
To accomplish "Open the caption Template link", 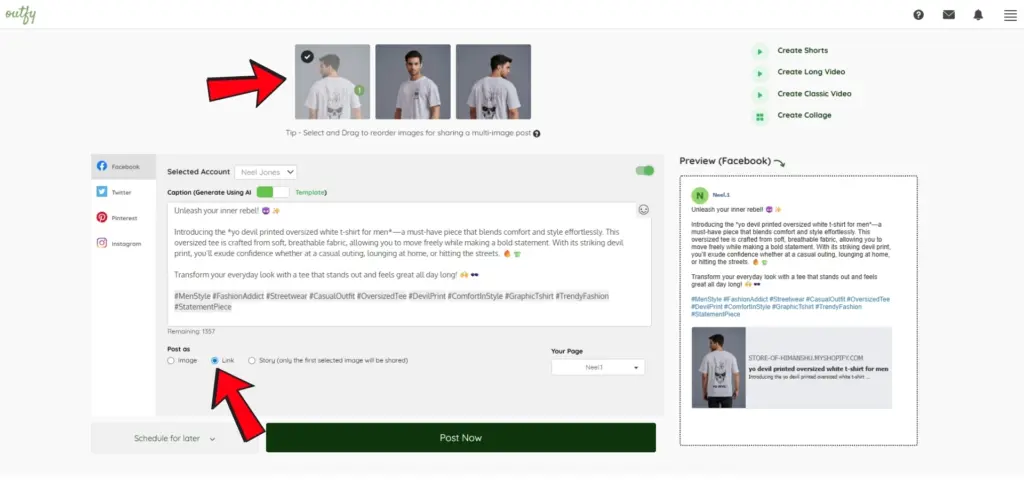I will point(311,193).
